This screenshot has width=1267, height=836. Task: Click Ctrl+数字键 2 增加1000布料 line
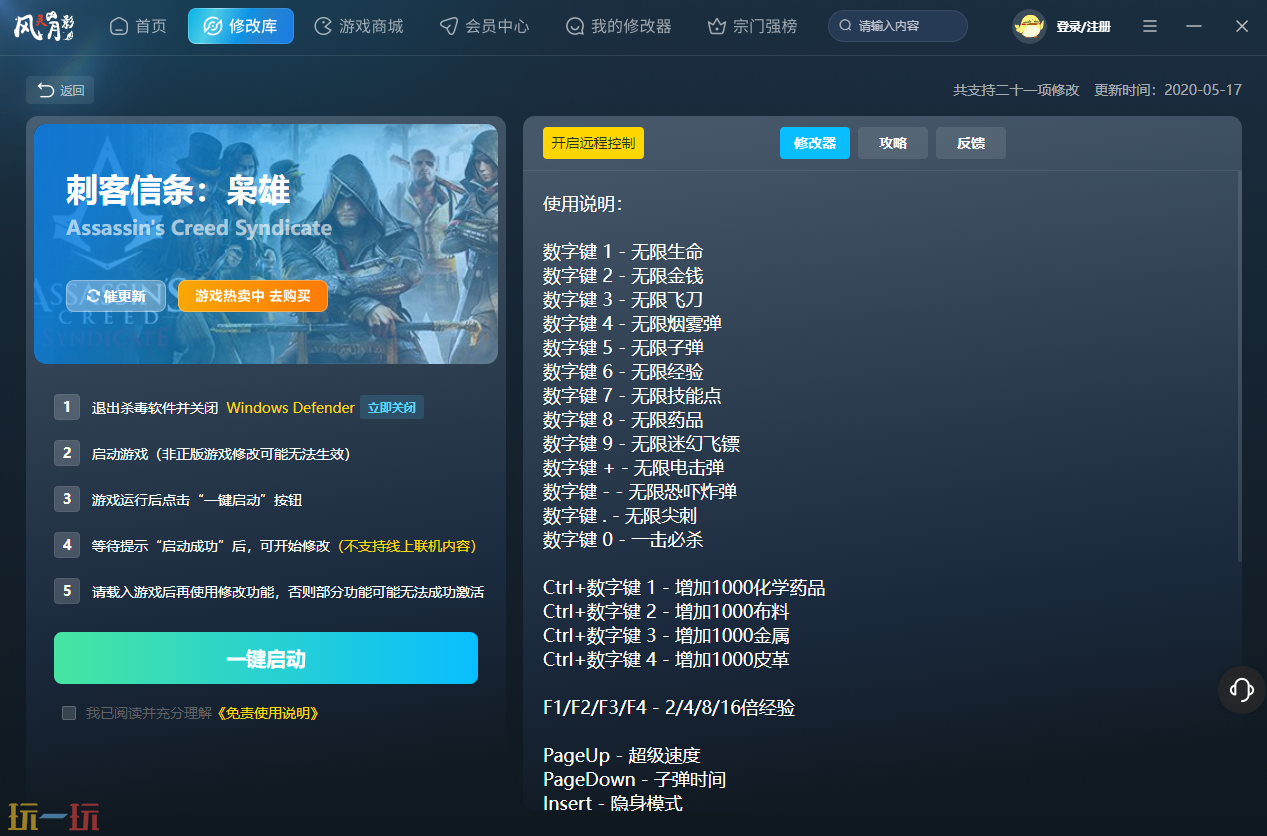666,612
